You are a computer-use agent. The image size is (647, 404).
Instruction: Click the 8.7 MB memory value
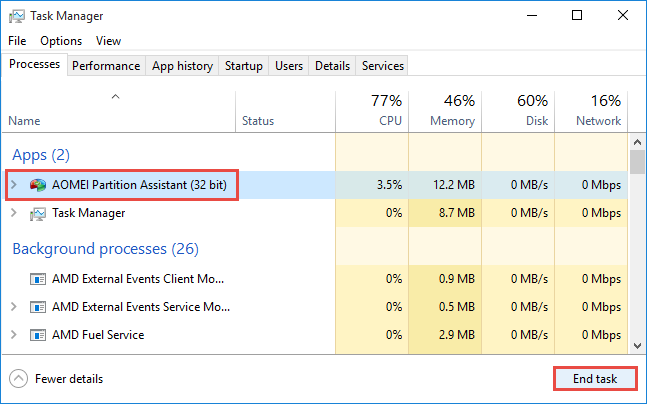tap(457, 213)
